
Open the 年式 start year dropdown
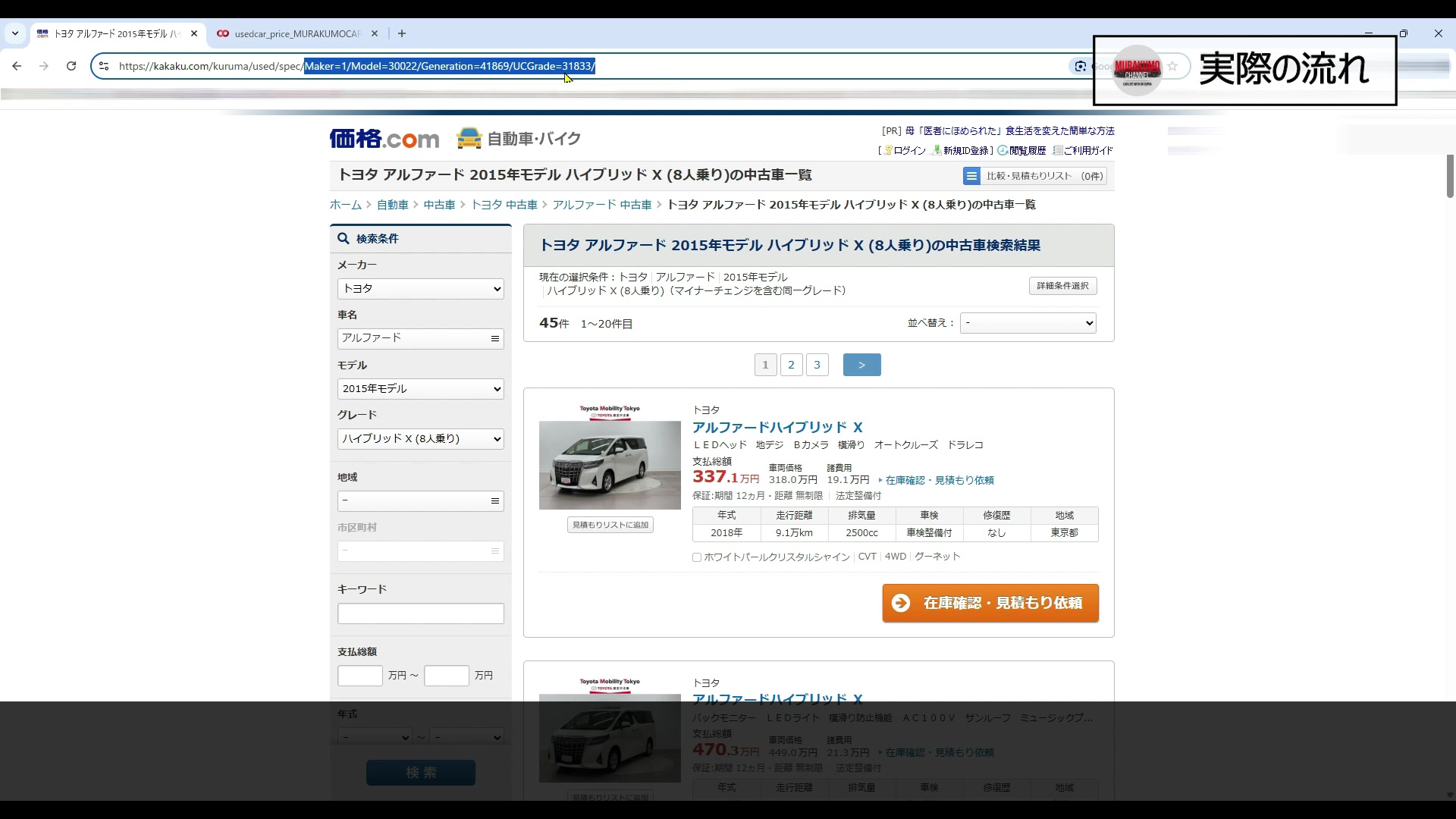tap(375, 737)
